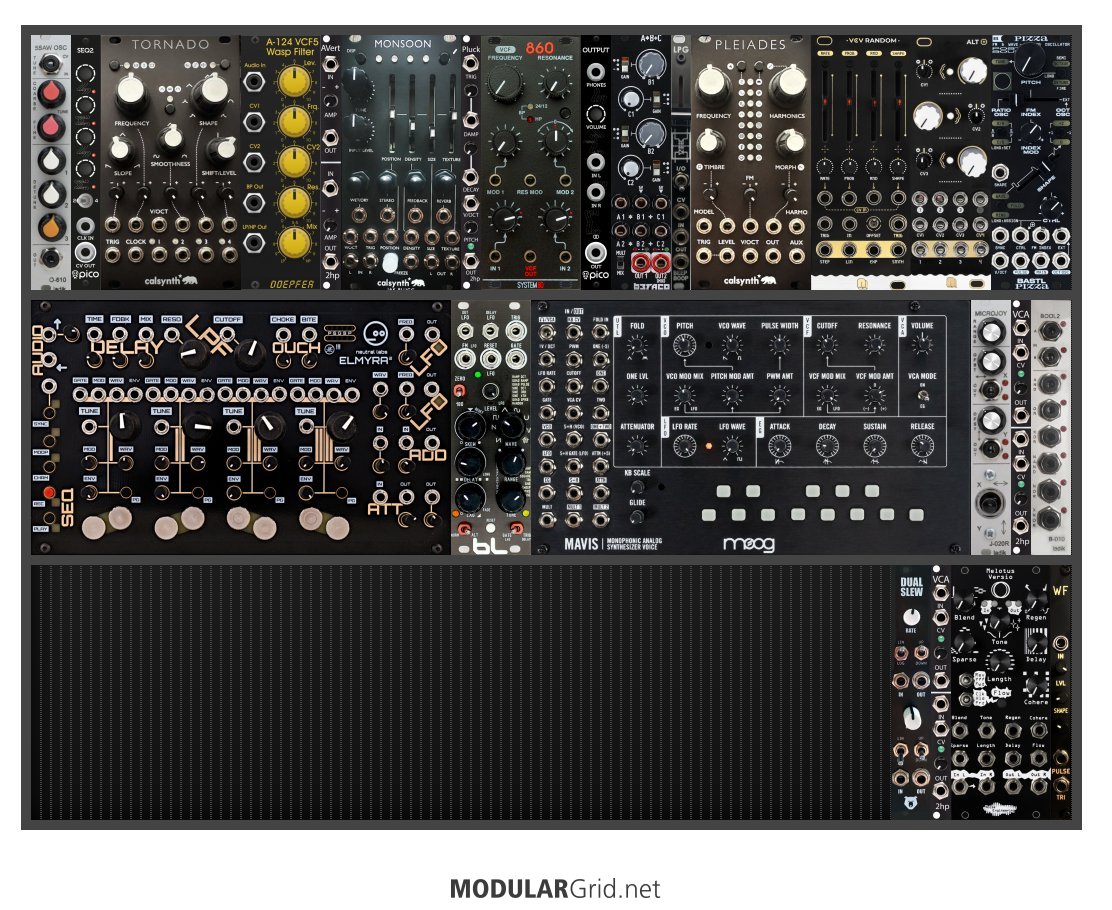Move the VCV Random SHAPE slider
This screenshot has width=1112, height=910.
(898, 106)
